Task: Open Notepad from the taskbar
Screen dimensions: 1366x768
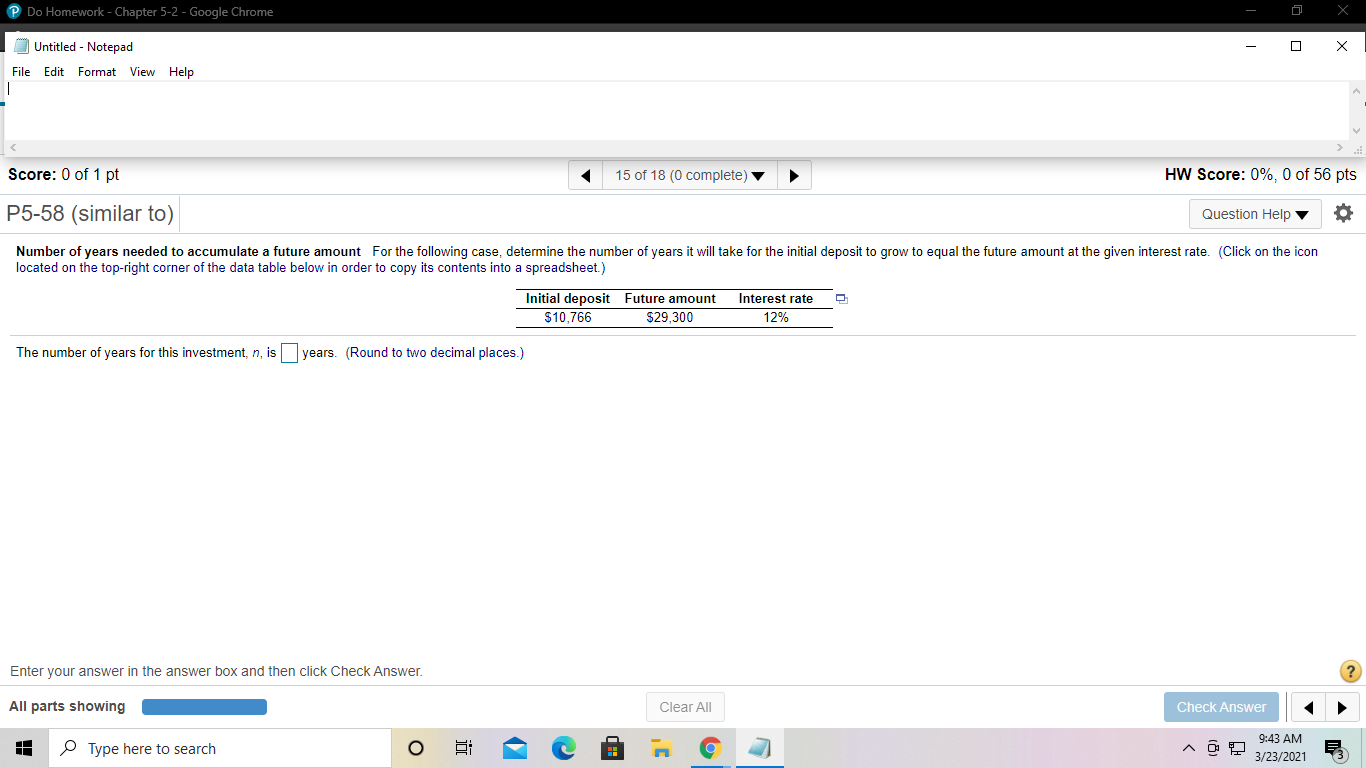Action: point(759,748)
